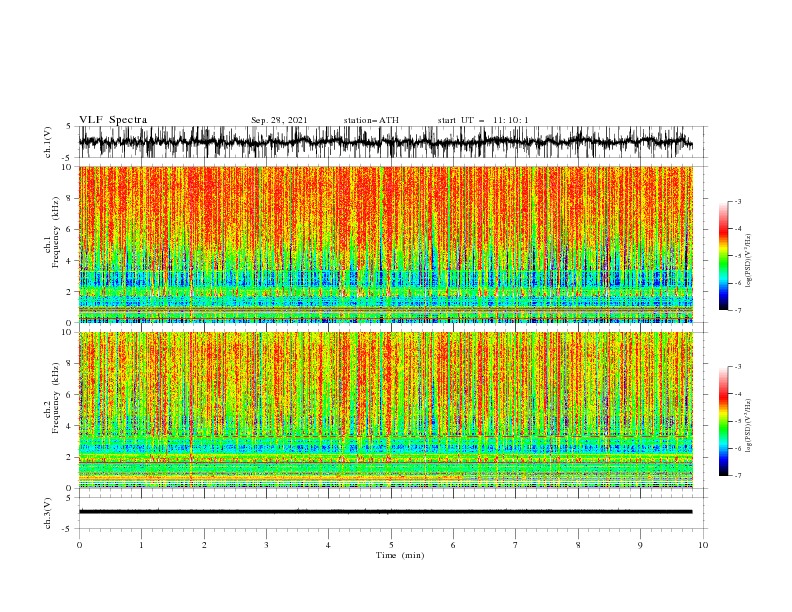The width and height of the screenshot is (792, 612).
Task: Click the "2" tick on the time axis
Action: coord(204,545)
